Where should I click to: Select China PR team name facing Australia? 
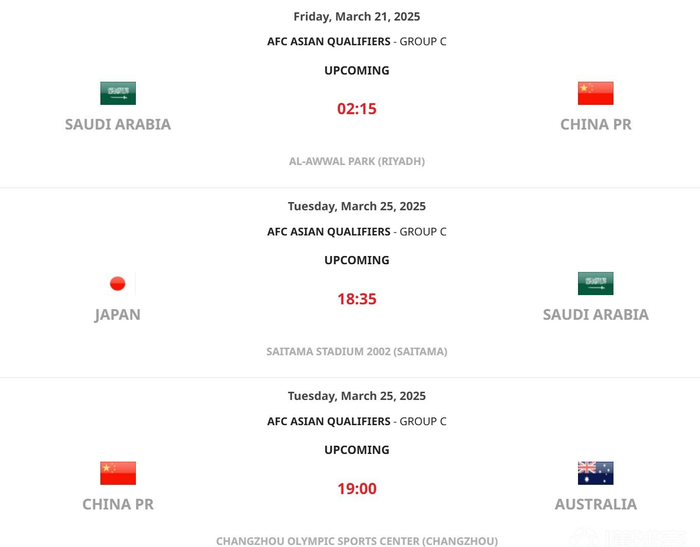pos(118,504)
